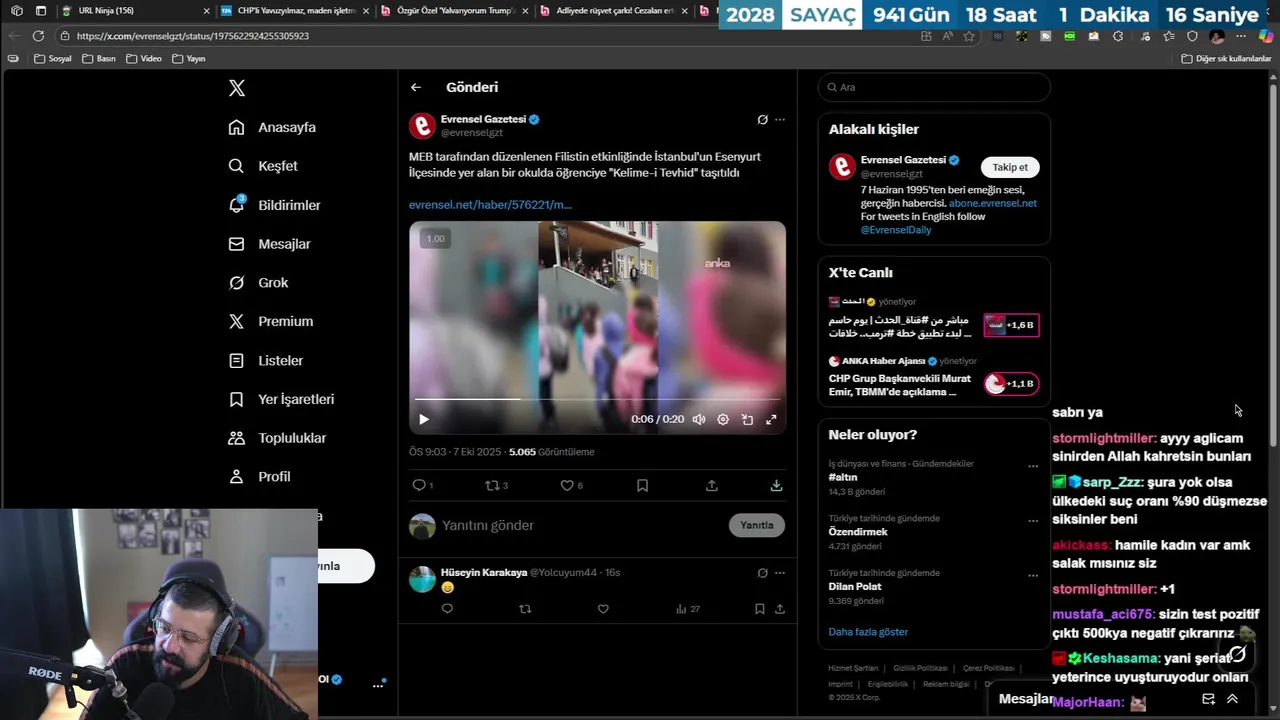
Task: Open options for #altın trend
Action: coord(1033,466)
